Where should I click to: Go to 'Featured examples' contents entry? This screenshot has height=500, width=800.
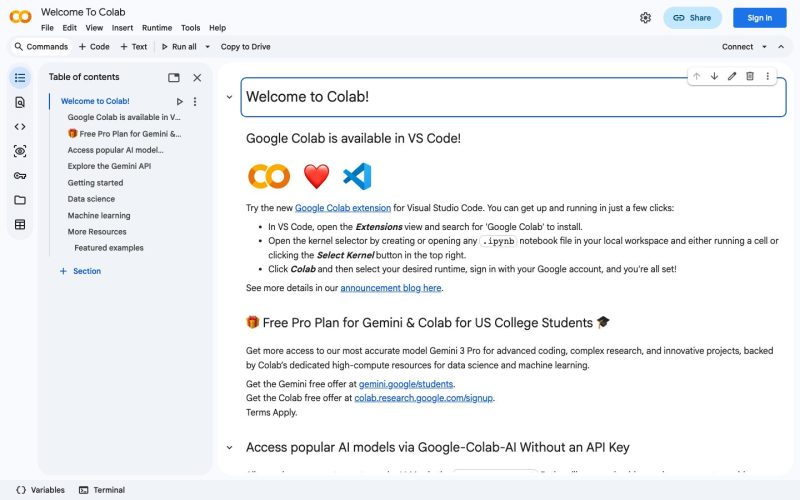tap(109, 248)
